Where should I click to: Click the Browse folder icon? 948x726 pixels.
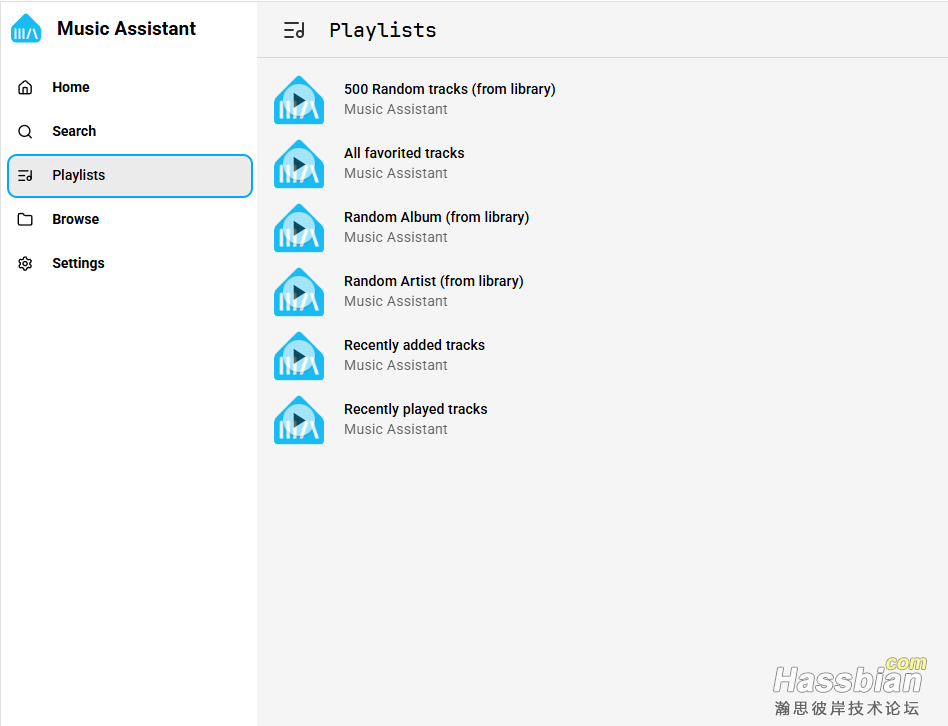click(x=26, y=219)
